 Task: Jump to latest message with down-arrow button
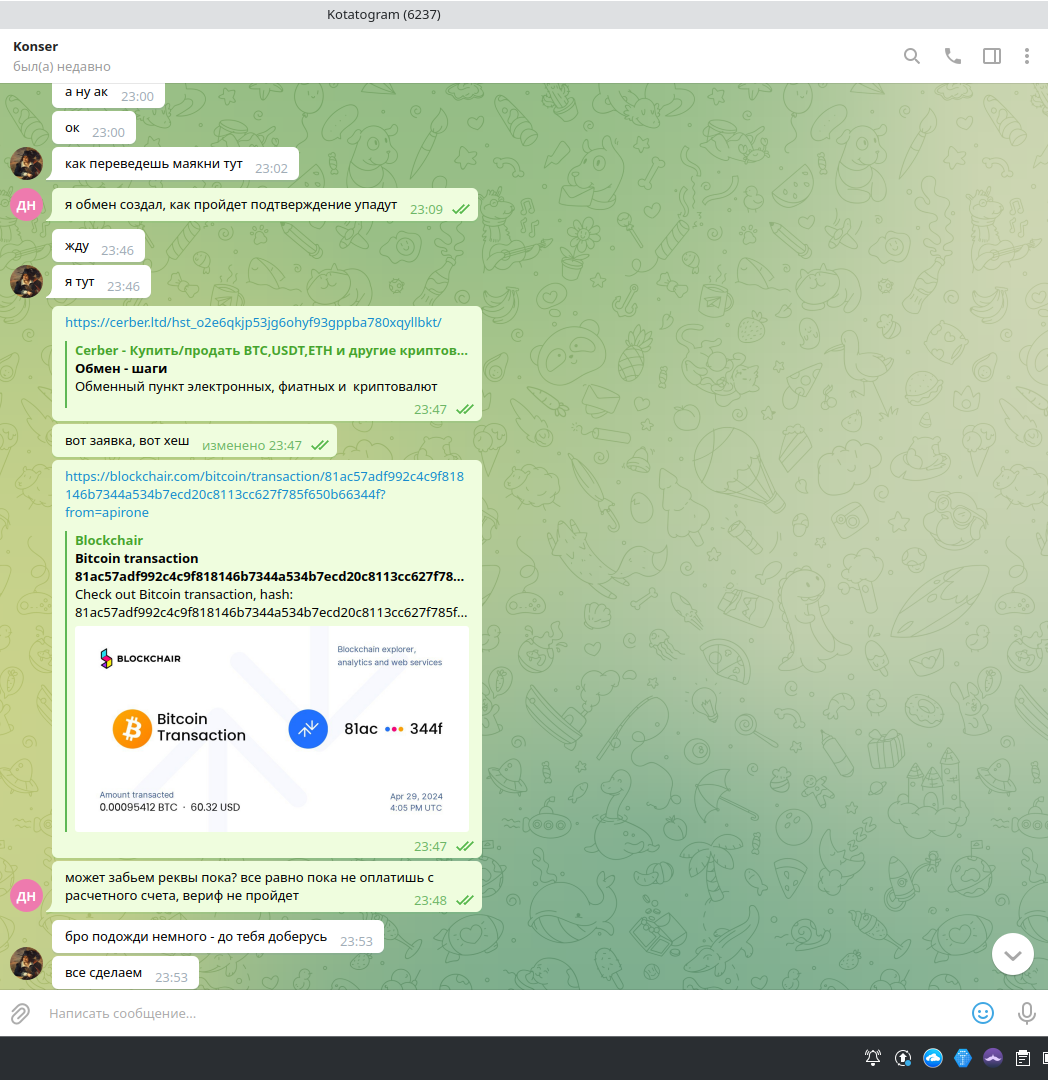[1012, 954]
